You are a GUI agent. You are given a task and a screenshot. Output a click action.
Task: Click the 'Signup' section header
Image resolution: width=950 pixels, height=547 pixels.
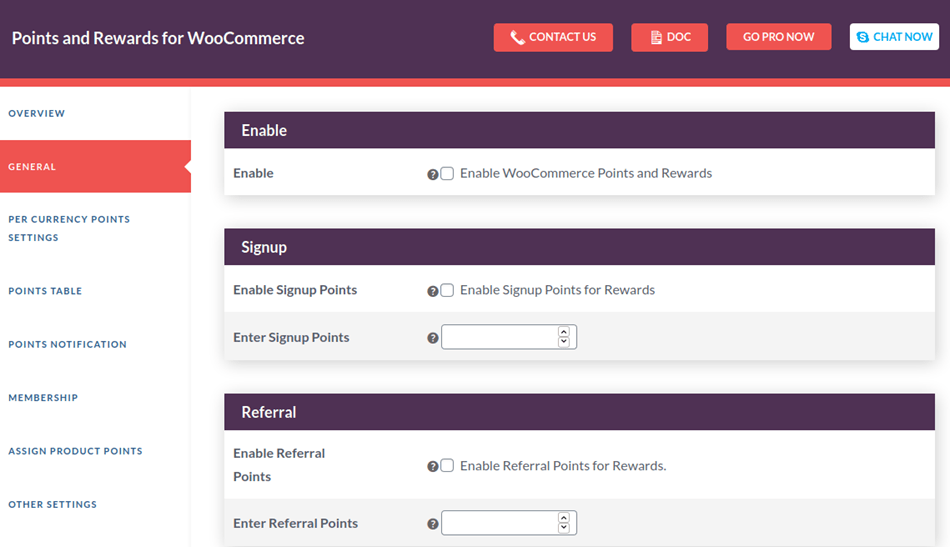point(579,247)
